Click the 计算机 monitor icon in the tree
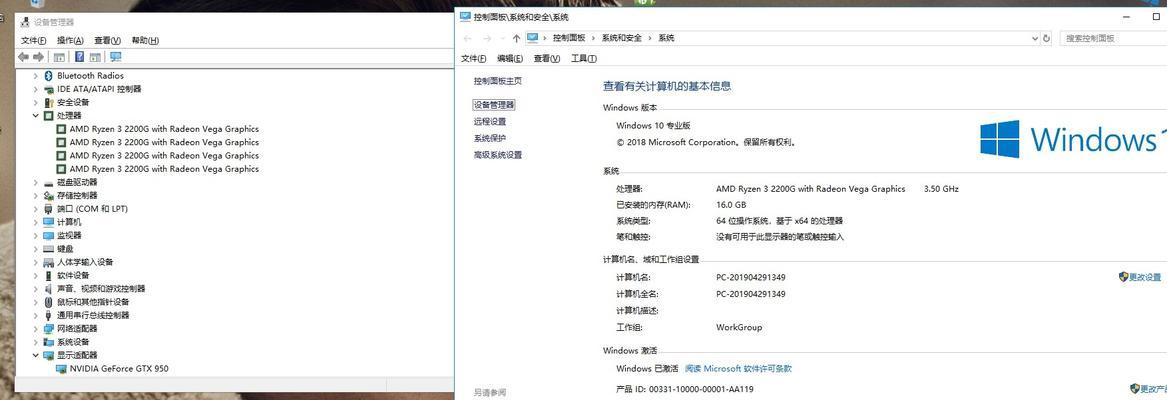The height and width of the screenshot is (400, 1167). [48, 223]
